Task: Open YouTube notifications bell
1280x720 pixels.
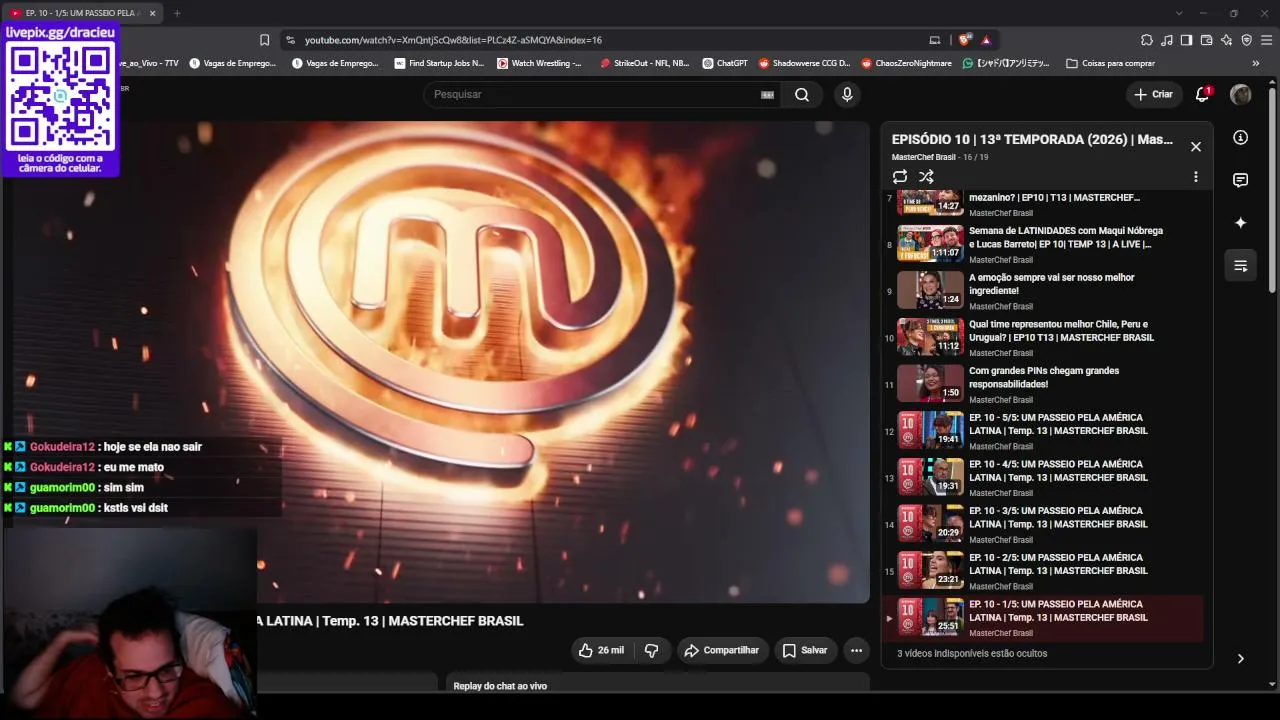Action: pyautogui.click(x=1203, y=94)
